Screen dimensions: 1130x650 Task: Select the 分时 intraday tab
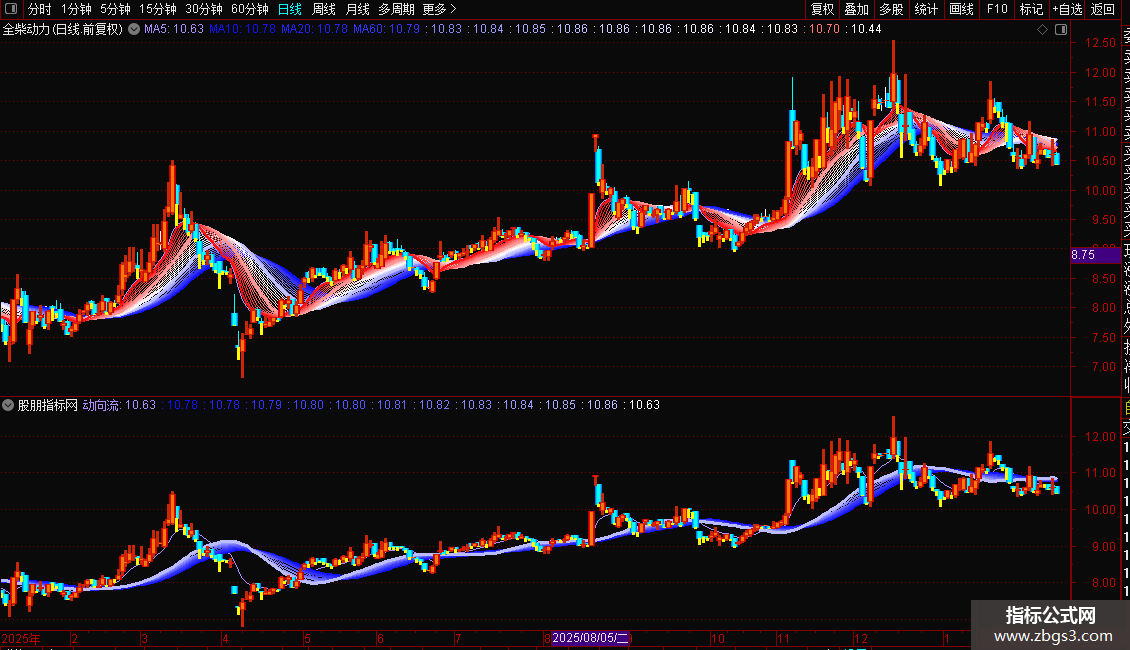[40, 9]
